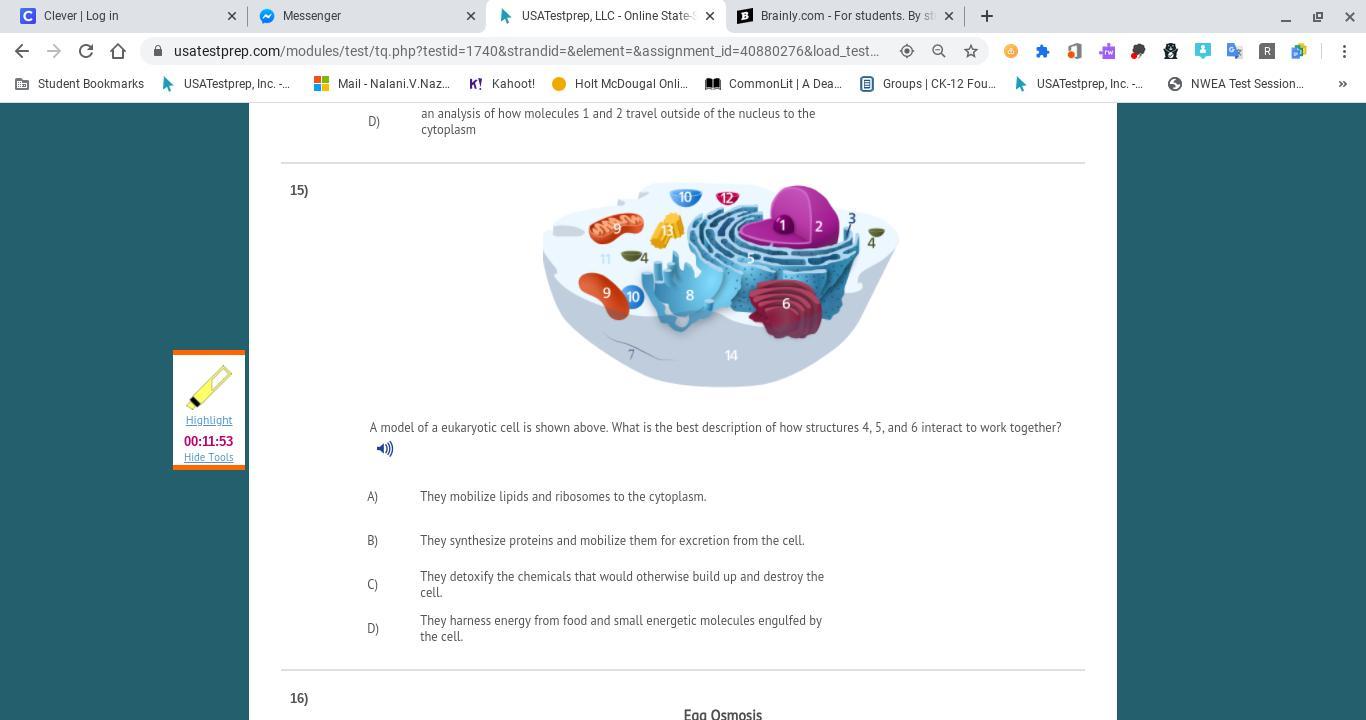Click the address bar URL field
The height and width of the screenshot is (720, 1366).
[526, 51]
